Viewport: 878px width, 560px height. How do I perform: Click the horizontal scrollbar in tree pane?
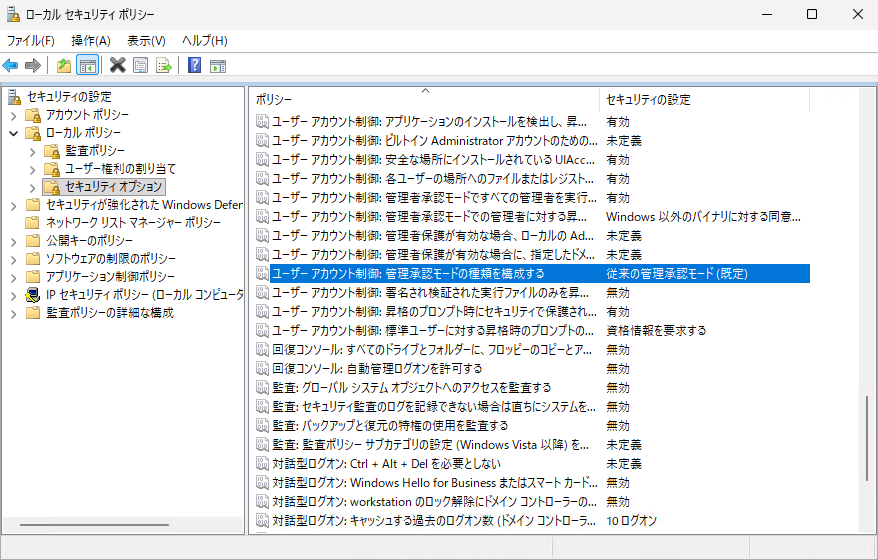tap(94, 525)
